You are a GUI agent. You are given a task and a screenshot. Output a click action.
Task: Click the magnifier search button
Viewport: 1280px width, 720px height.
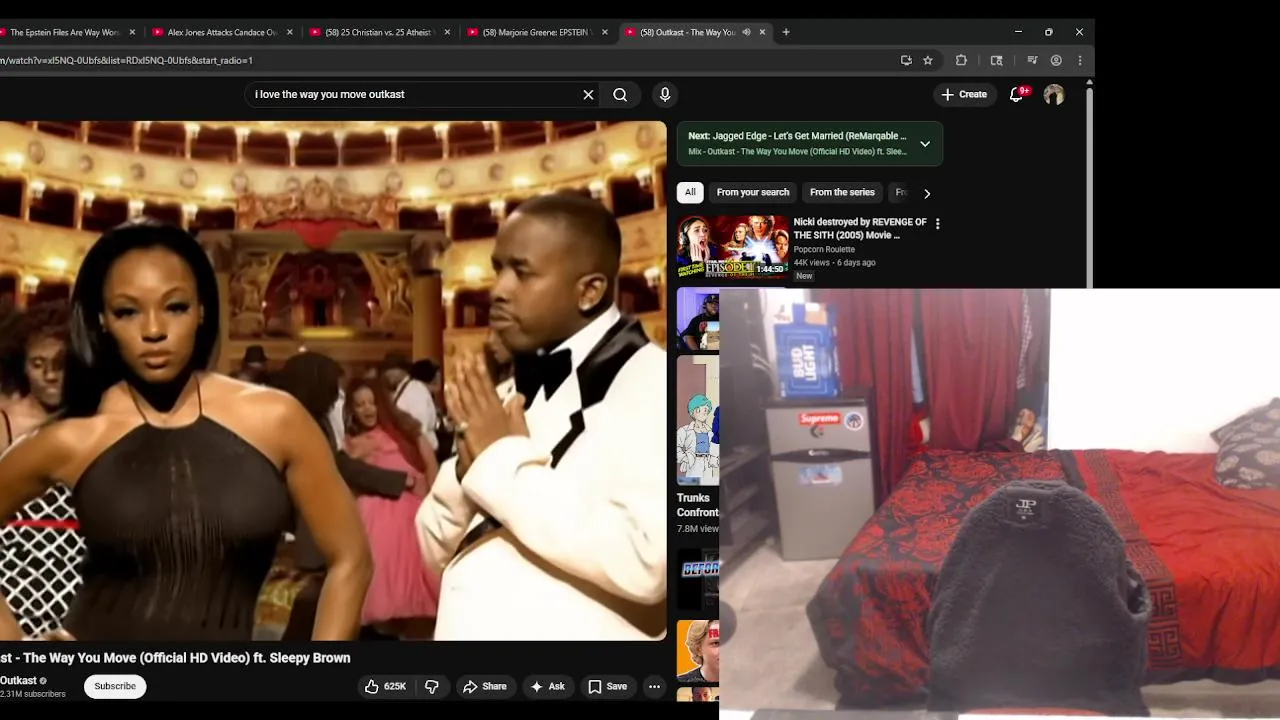pyautogui.click(x=620, y=95)
